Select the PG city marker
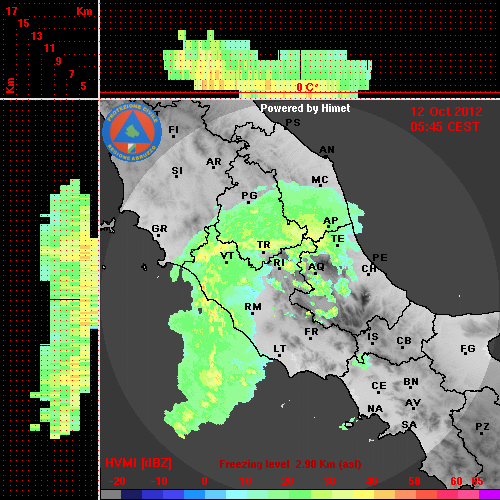Image resolution: width=500 pixels, height=500 pixels. click(x=248, y=202)
